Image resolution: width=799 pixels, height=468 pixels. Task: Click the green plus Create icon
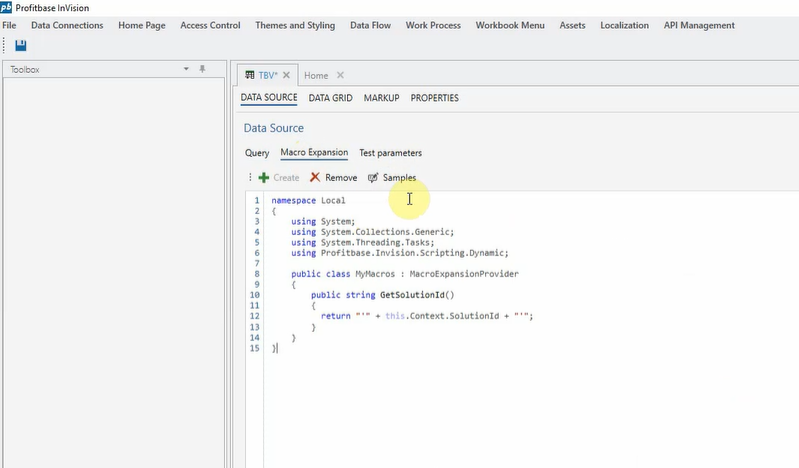tap(264, 178)
